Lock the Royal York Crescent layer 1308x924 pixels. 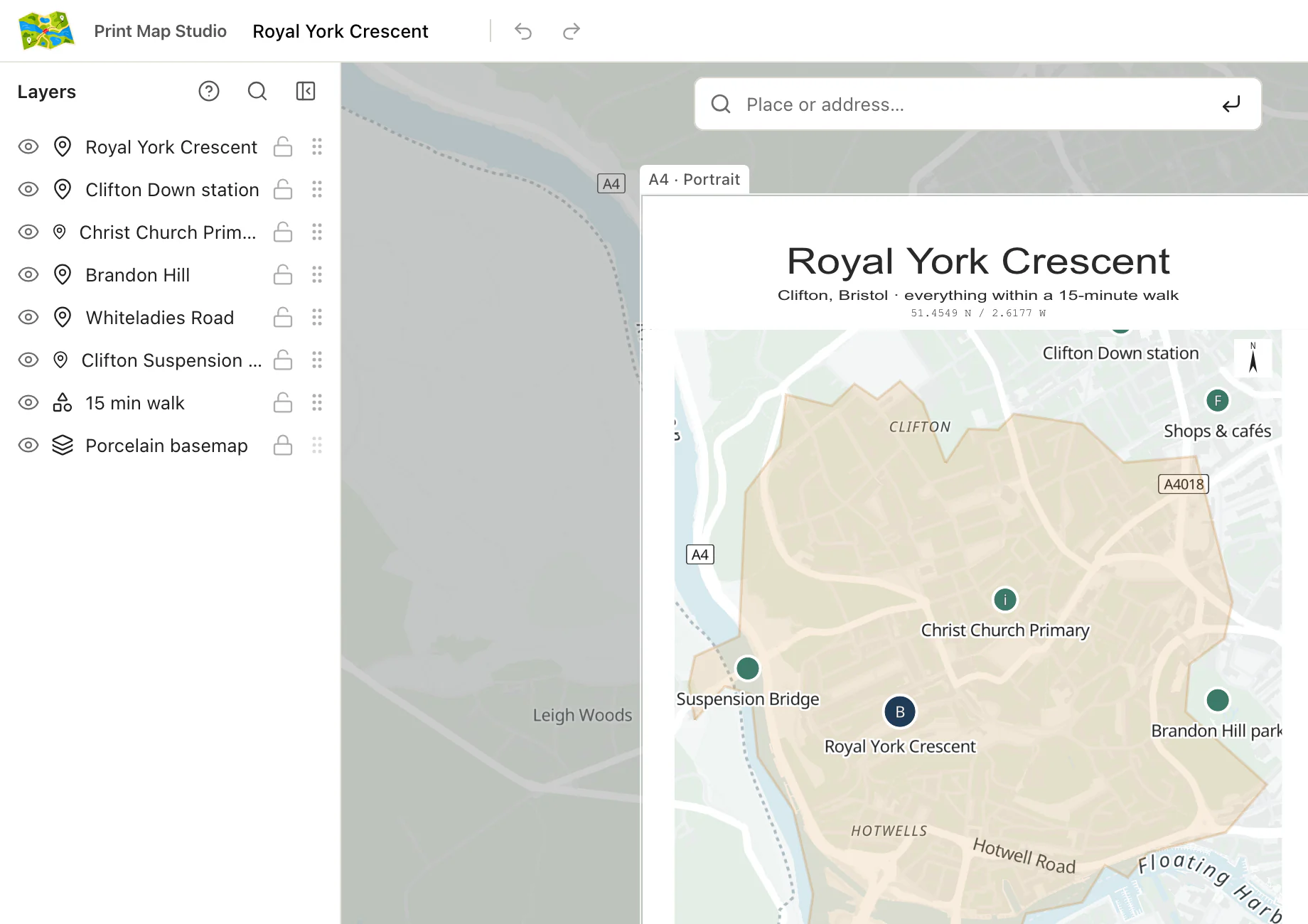pyautogui.click(x=283, y=146)
